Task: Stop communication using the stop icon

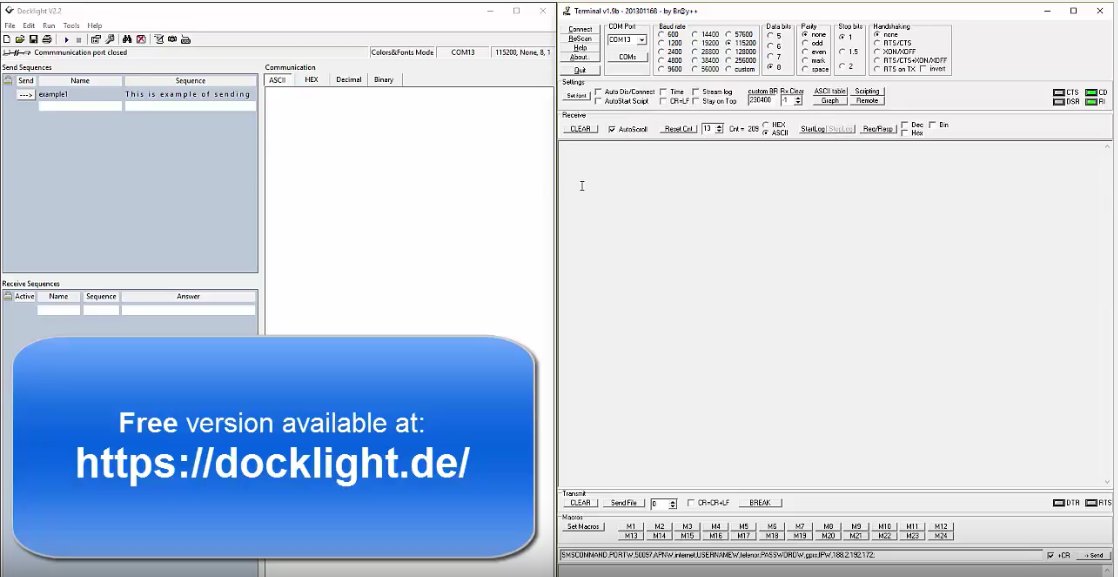Action: [x=79, y=39]
